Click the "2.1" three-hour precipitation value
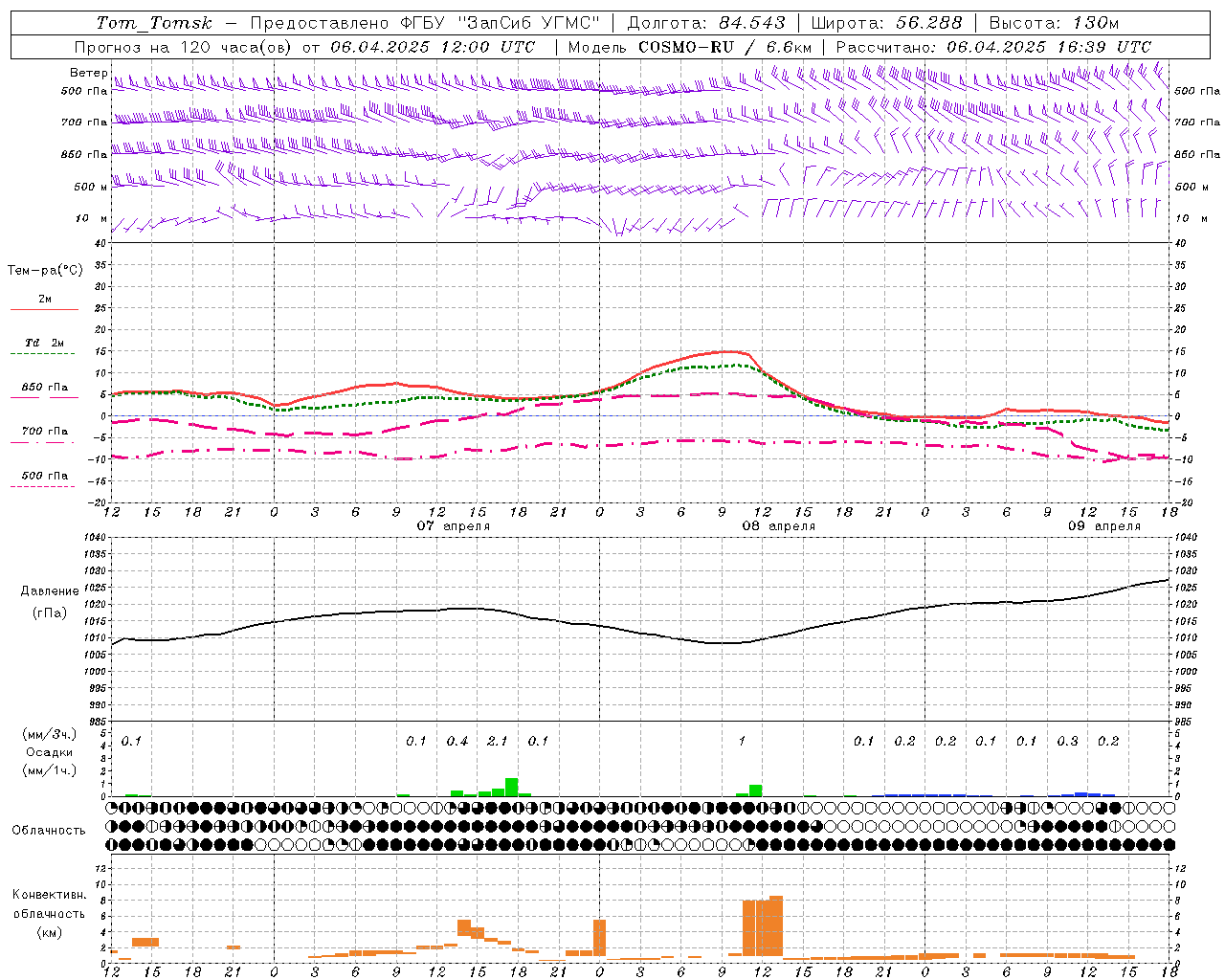The width and height of the screenshot is (1225, 980). (x=498, y=741)
